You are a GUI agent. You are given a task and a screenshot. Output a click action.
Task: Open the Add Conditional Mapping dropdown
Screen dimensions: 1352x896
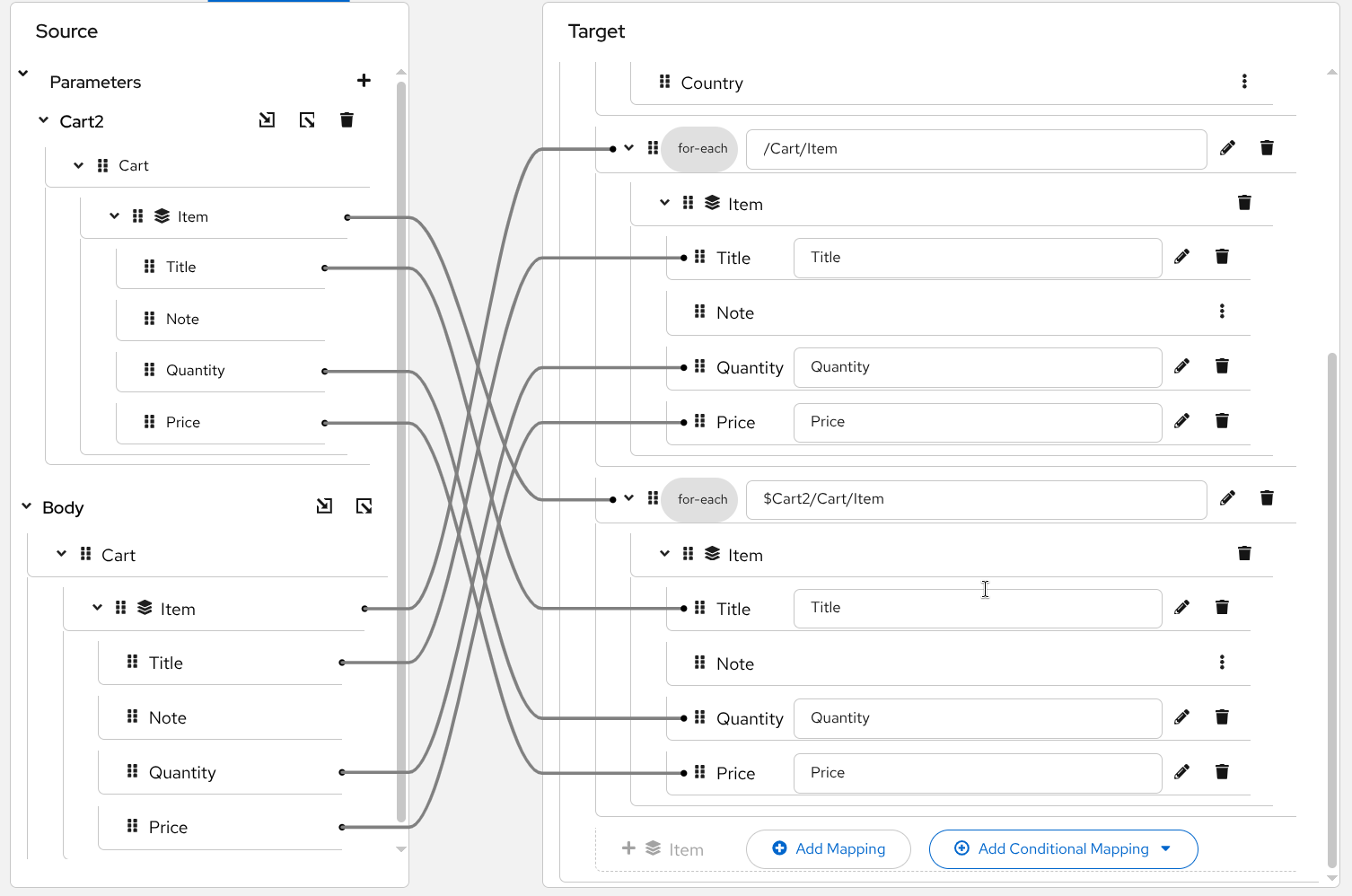point(1165,848)
